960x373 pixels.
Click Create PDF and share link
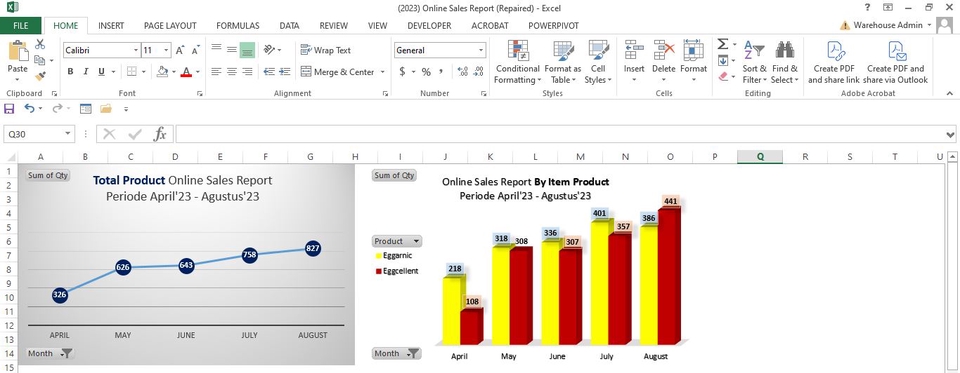click(x=834, y=62)
